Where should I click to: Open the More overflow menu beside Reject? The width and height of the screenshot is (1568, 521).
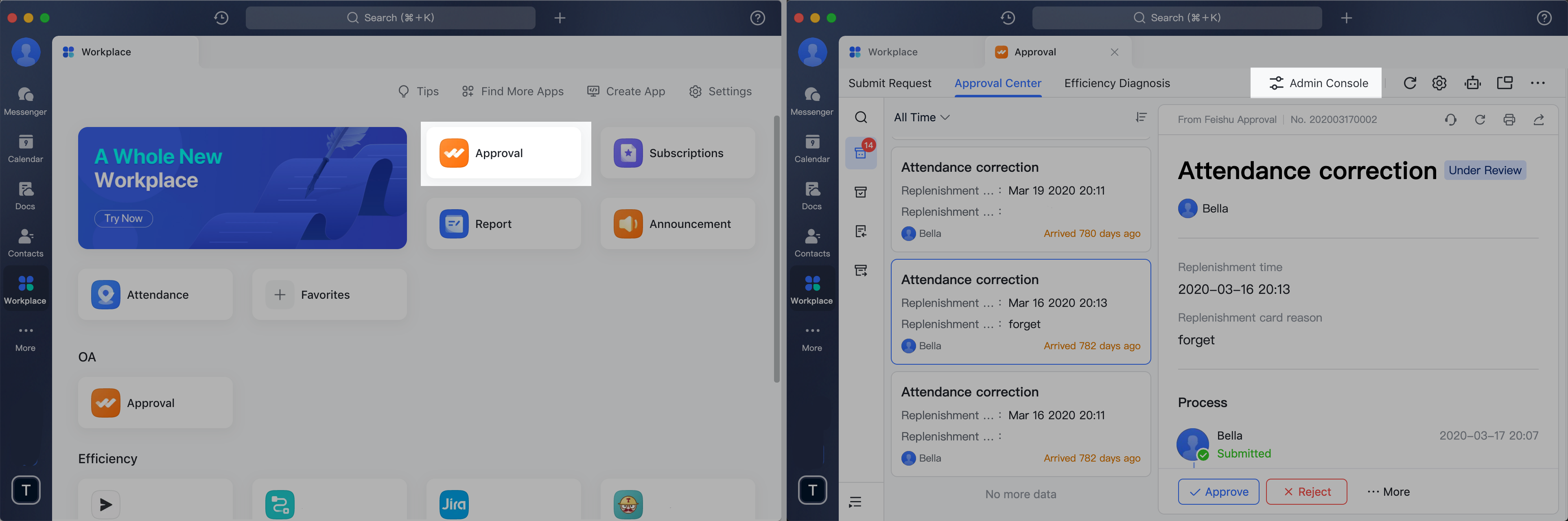1389,491
